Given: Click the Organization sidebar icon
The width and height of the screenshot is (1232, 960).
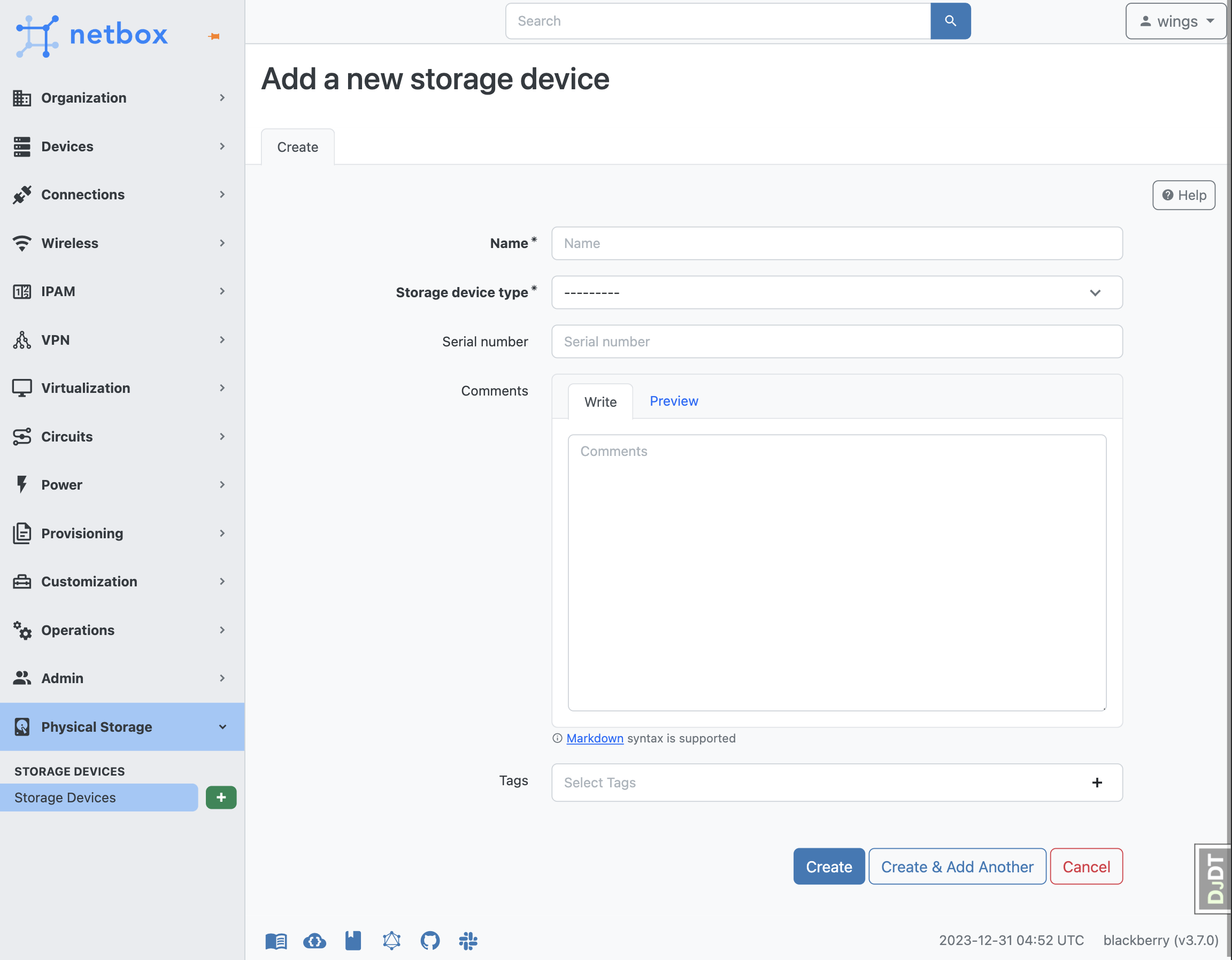Looking at the screenshot, I should pos(22,98).
